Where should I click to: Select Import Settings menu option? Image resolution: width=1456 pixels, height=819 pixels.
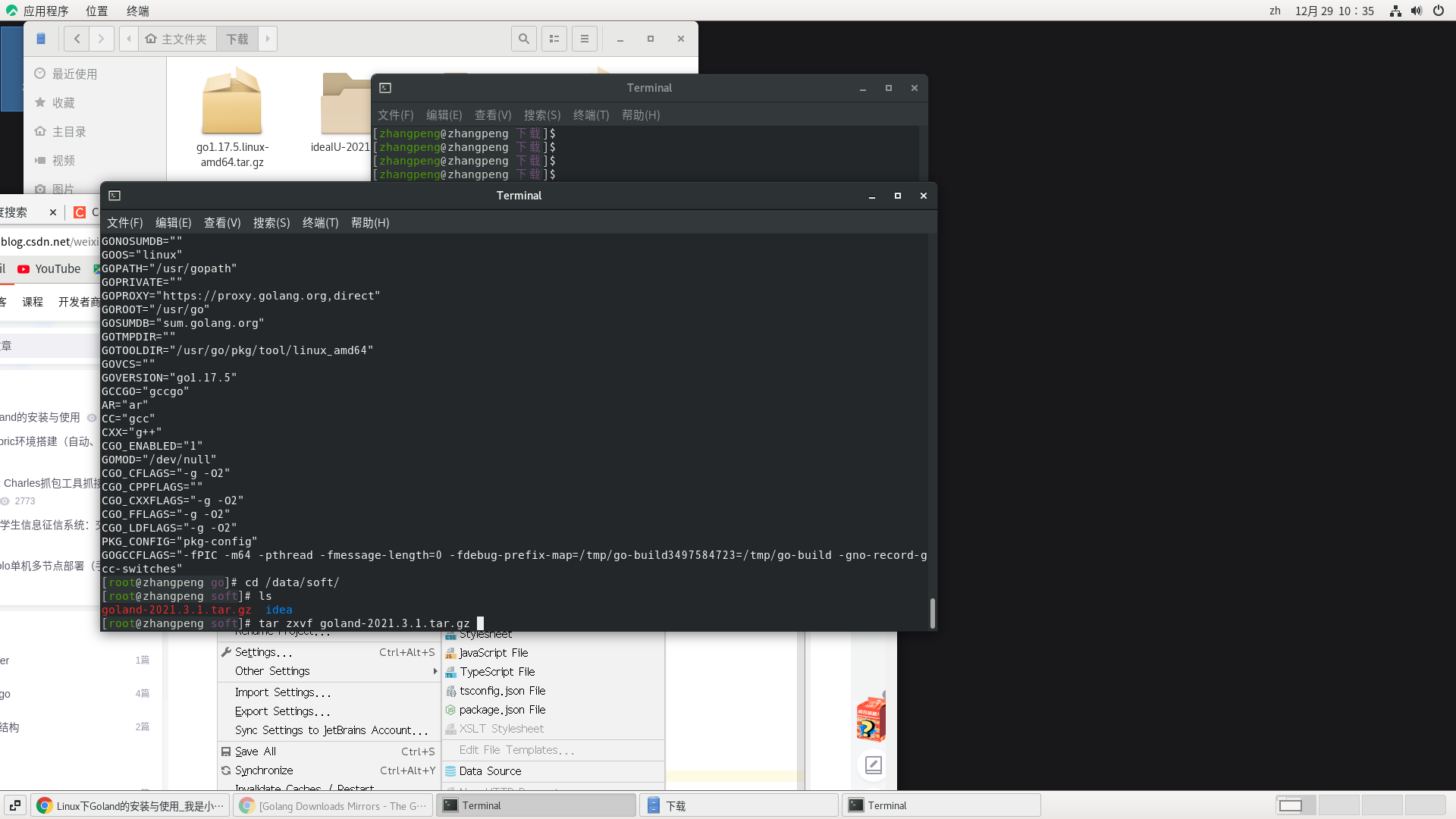click(281, 691)
